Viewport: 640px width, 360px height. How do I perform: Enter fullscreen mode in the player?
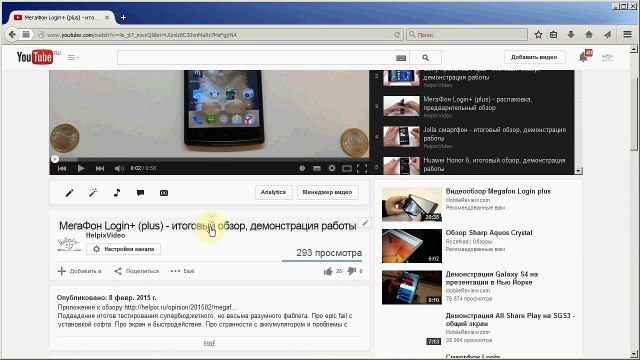point(362,168)
